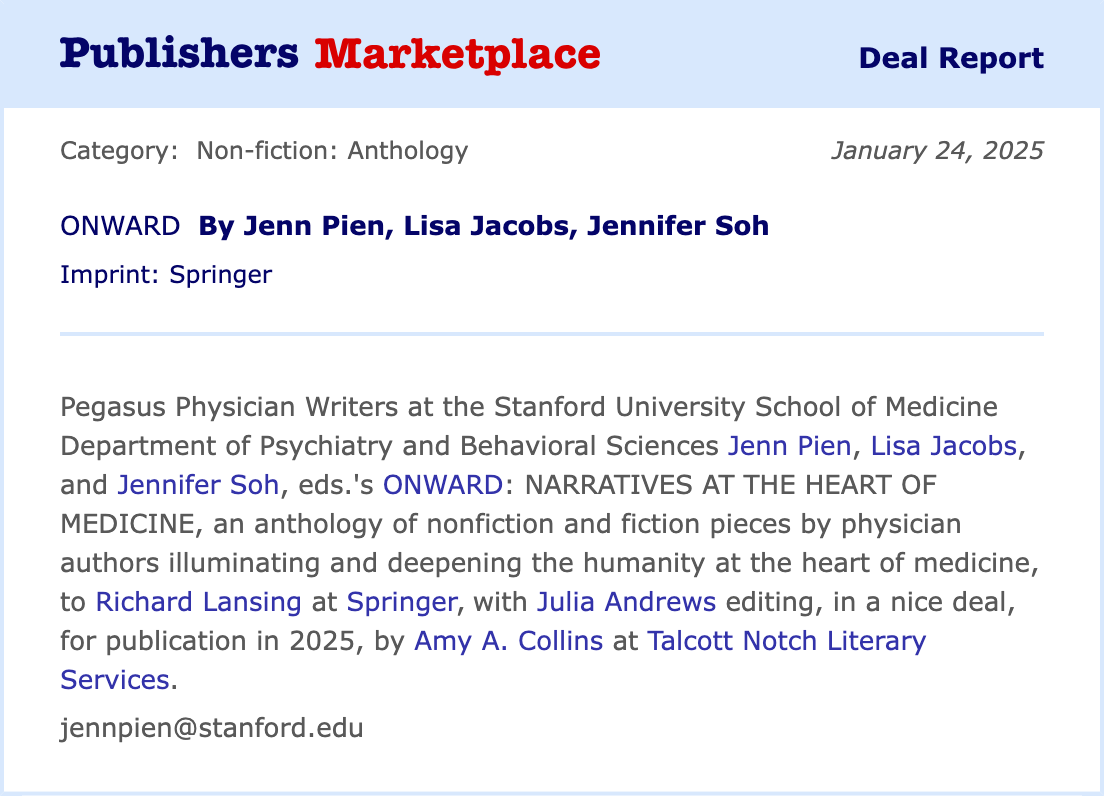The image size is (1104, 796).
Task: Click the Imprint: Springer line
Action: (166, 274)
